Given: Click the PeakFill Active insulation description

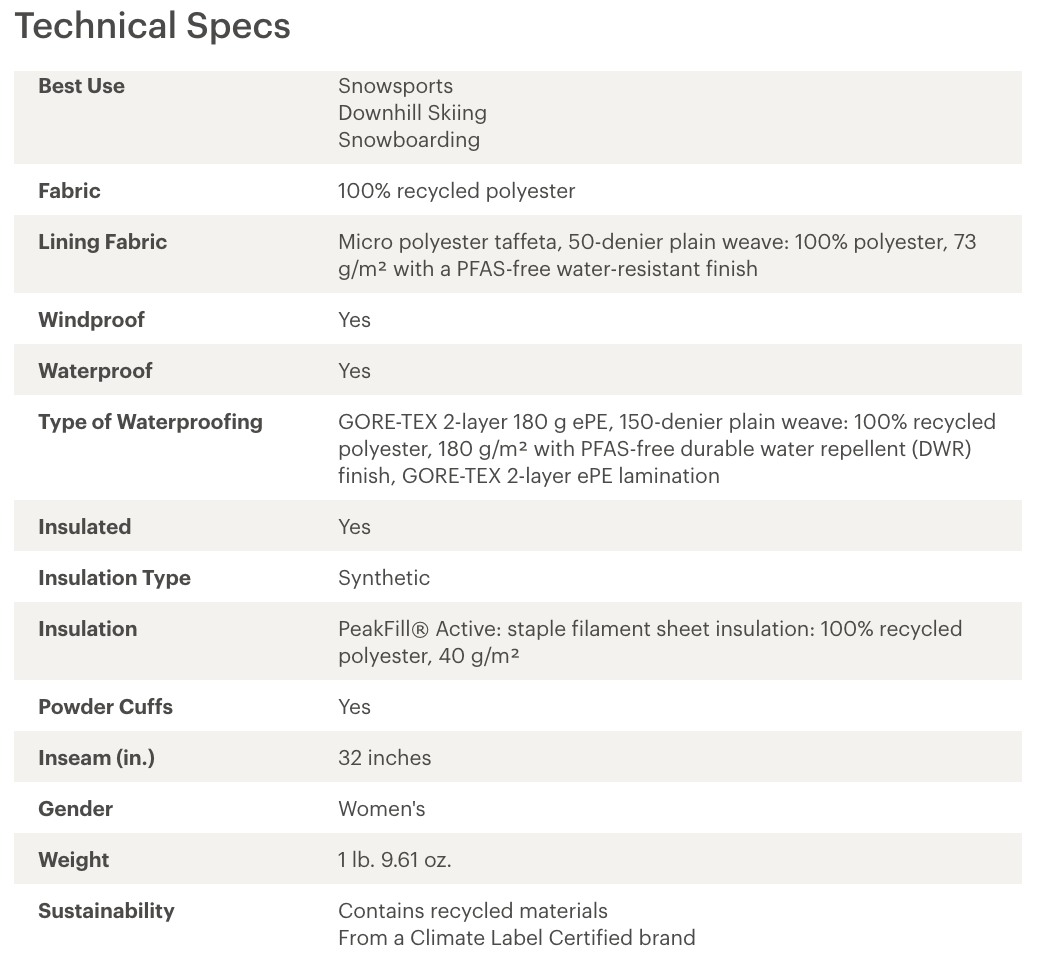Looking at the screenshot, I should (x=650, y=642).
